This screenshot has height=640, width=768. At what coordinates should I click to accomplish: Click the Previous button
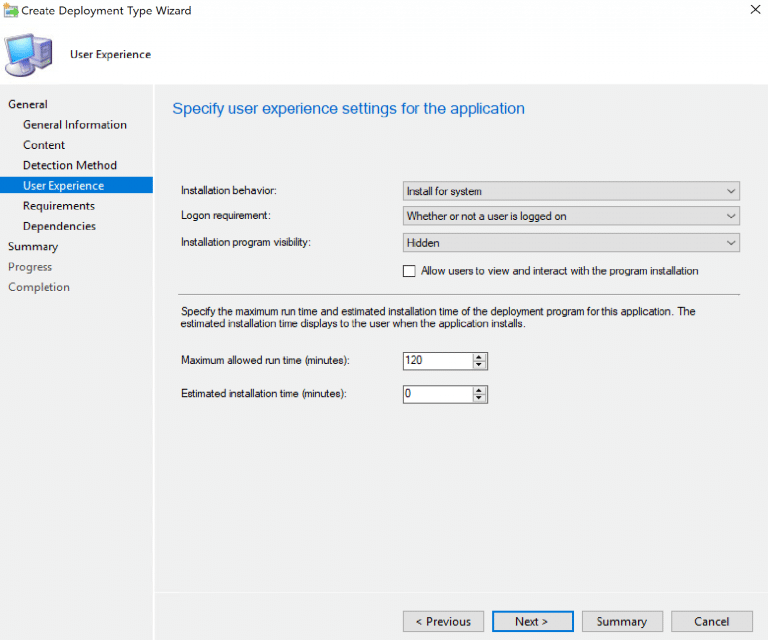point(443,621)
